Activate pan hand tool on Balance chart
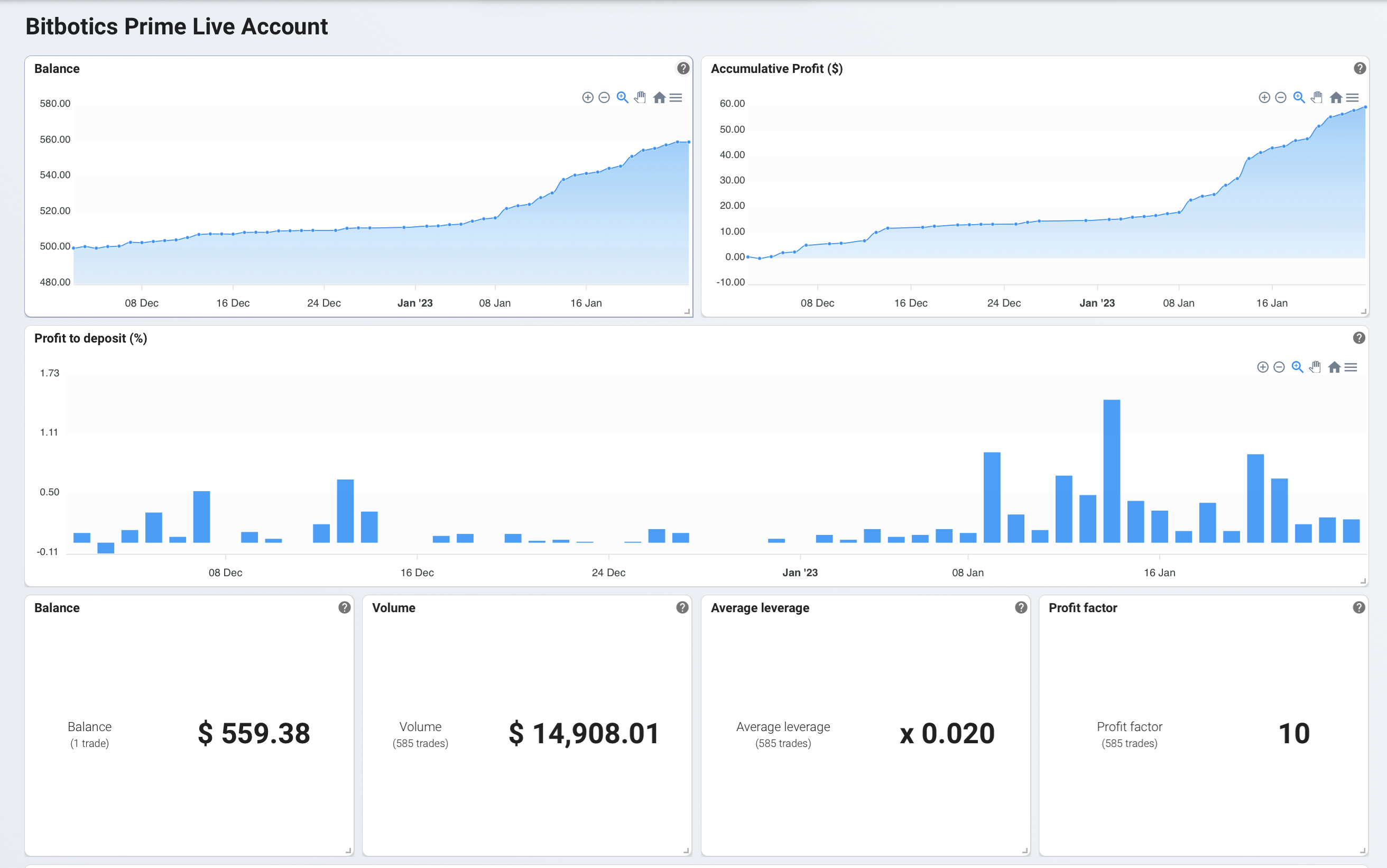 pyautogui.click(x=640, y=98)
